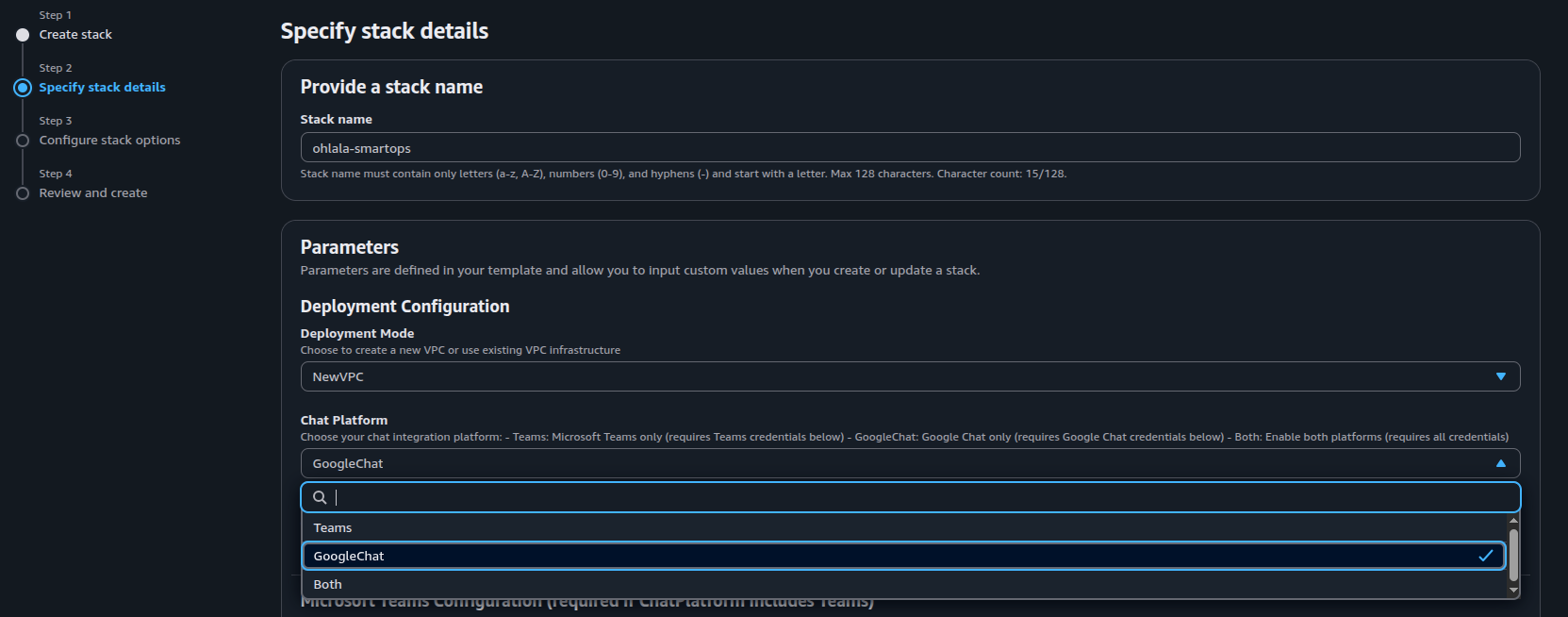Open the Review and create step

(x=93, y=193)
